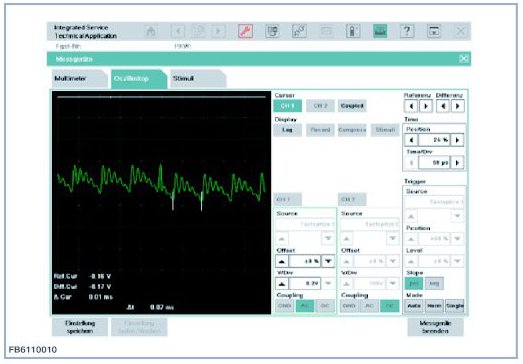The height and width of the screenshot is (364, 523).
Task: Raise CH1 Offset with up arrow
Action: pos(282,261)
